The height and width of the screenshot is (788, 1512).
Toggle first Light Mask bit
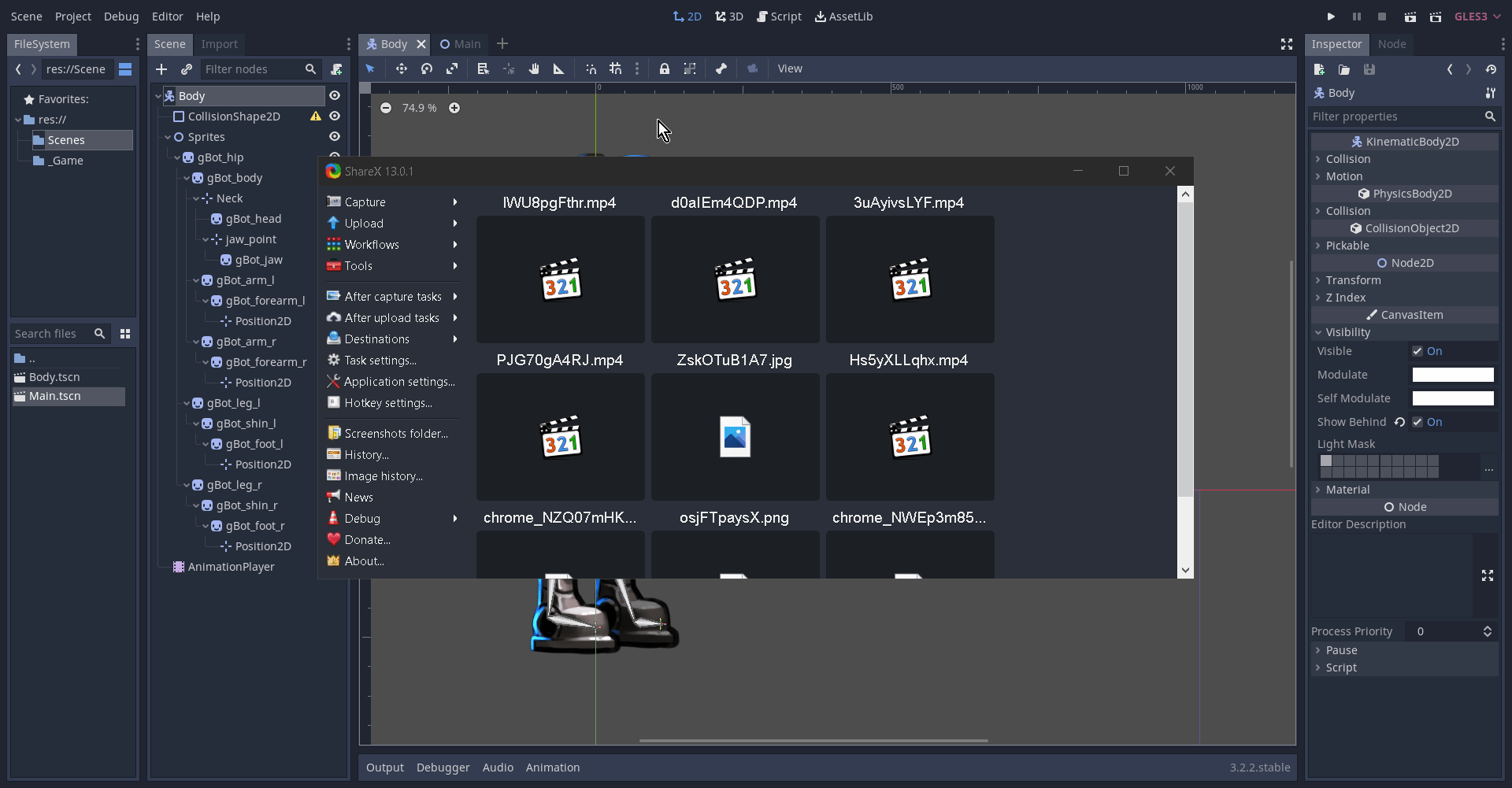1326,461
